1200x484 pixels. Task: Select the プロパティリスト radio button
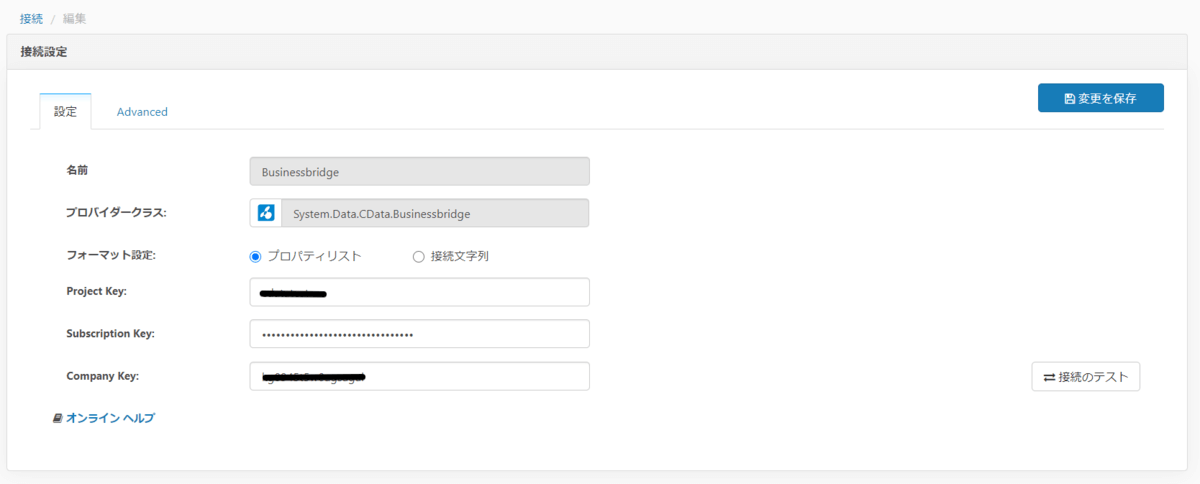(x=255, y=256)
